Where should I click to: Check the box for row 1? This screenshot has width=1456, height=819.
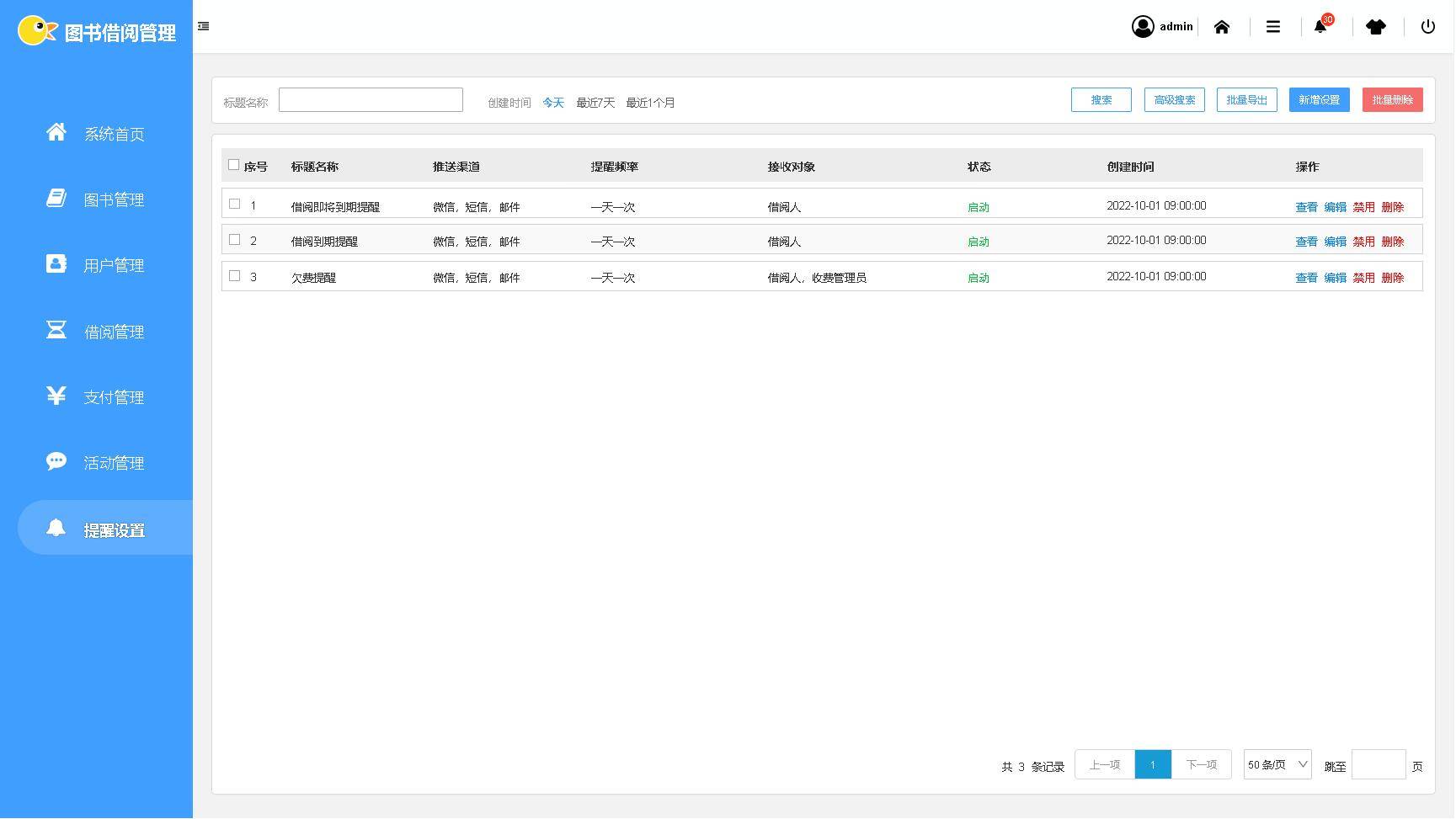pyautogui.click(x=235, y=204)
